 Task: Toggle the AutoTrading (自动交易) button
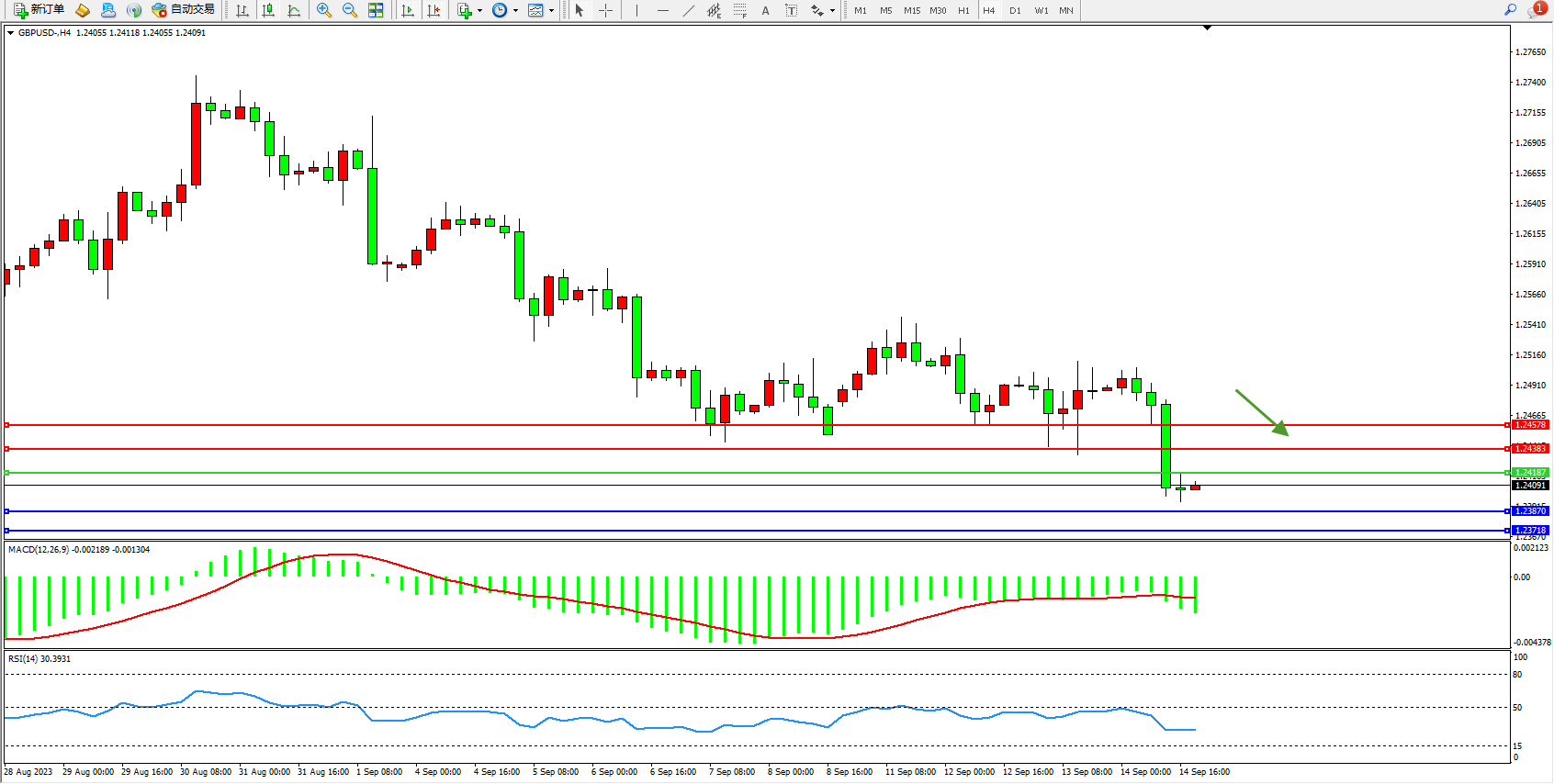coord(184,10)
